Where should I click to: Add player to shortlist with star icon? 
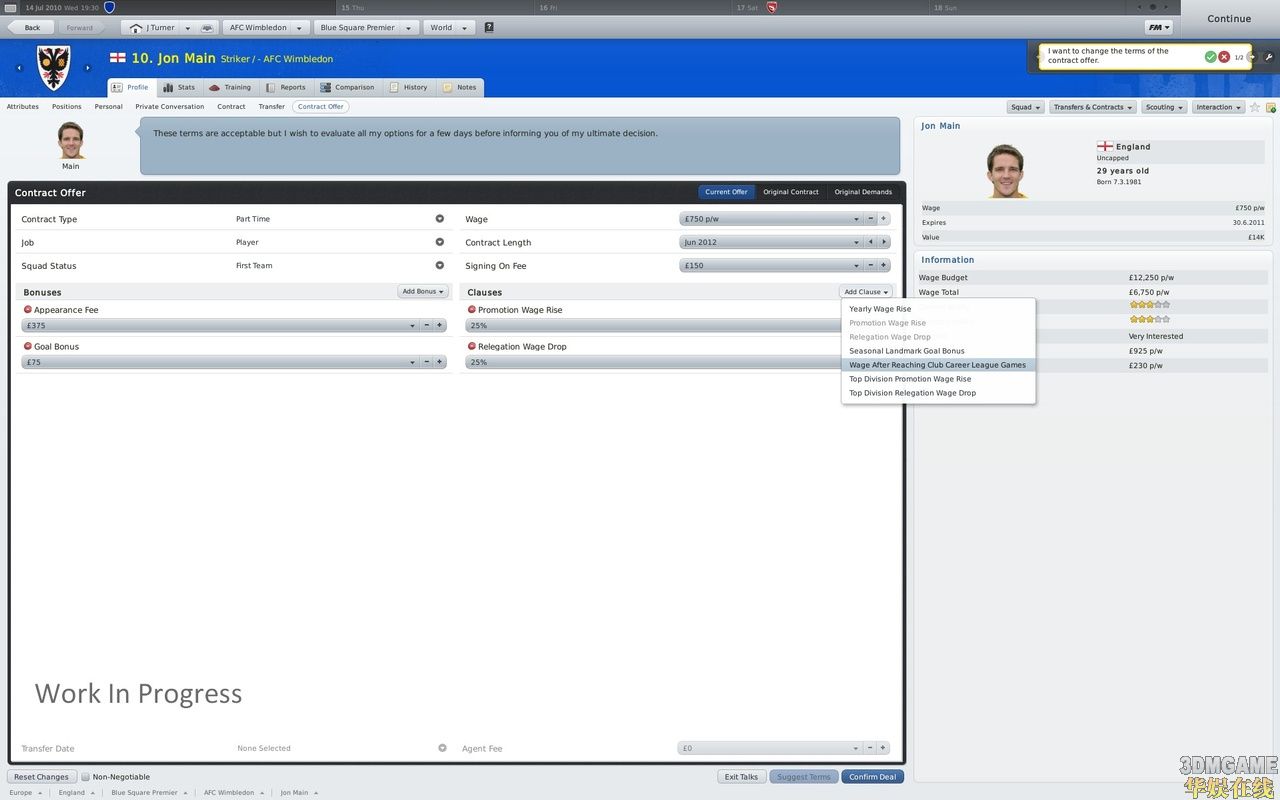(x=1255, y=107)
